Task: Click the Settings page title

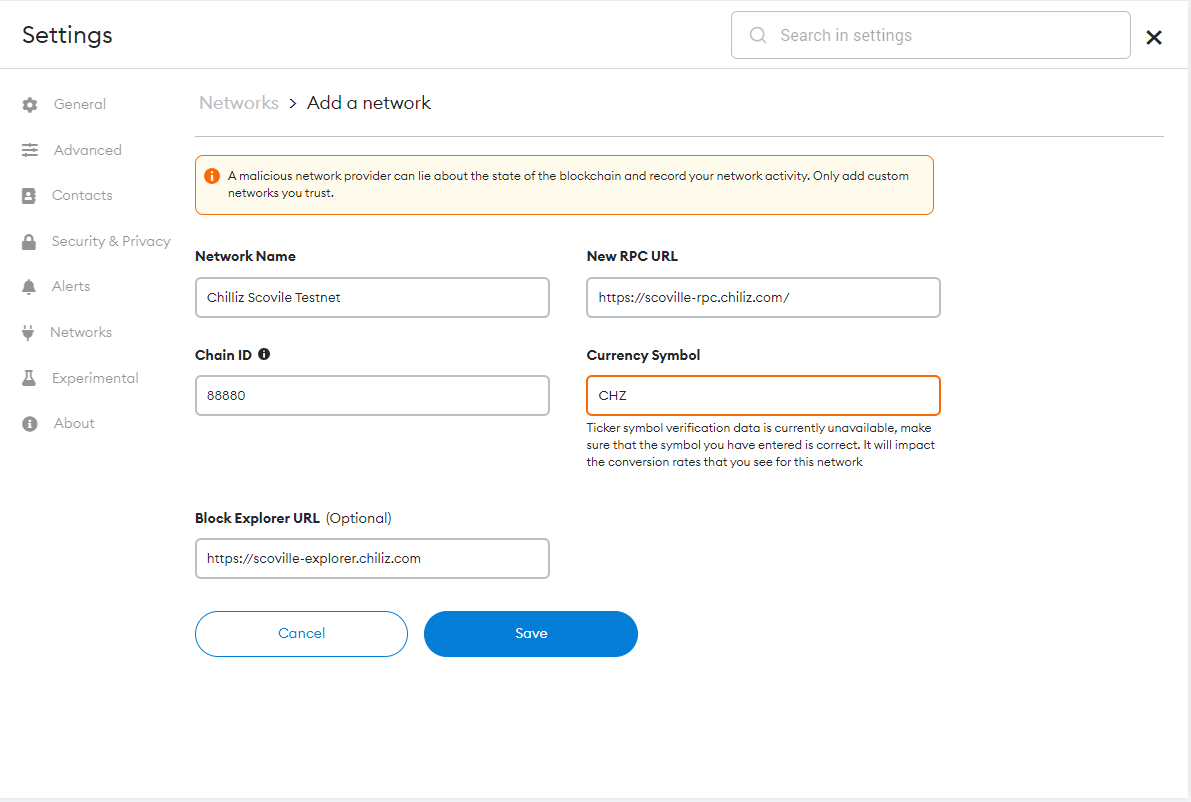Action: 67,35
